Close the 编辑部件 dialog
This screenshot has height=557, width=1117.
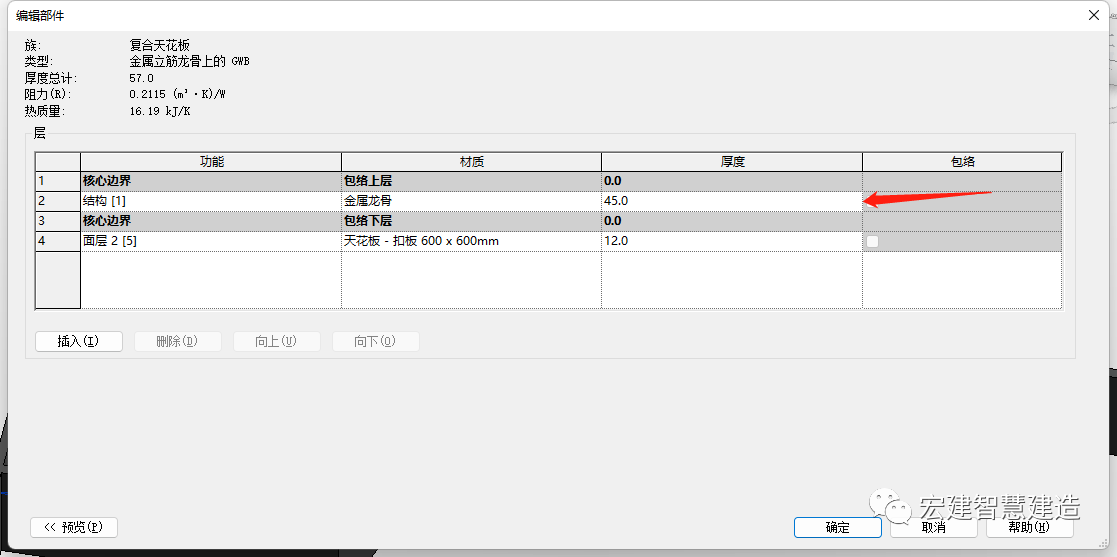tap(1093, 15)
